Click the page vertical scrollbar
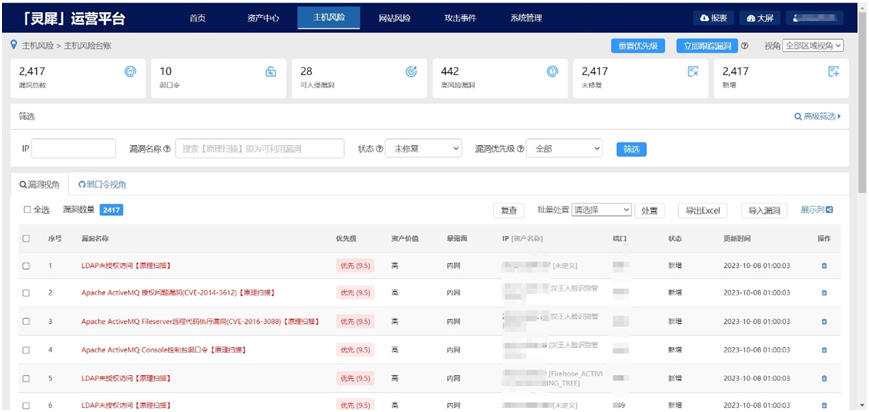 (x=863, y=105)
